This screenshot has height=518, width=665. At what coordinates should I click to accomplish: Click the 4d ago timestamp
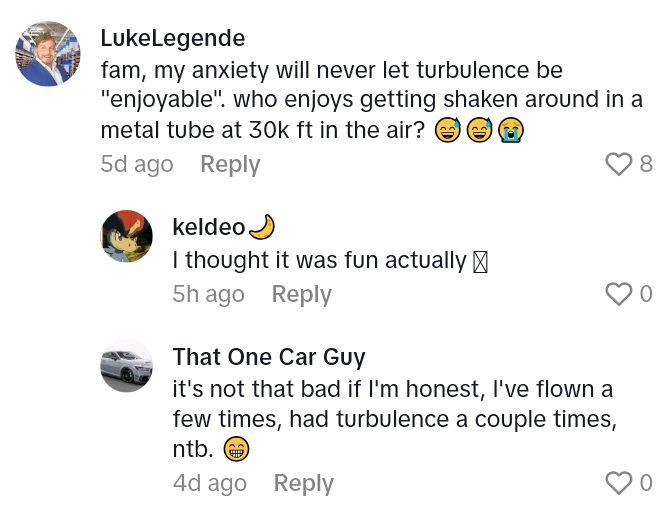pos(209,483)
